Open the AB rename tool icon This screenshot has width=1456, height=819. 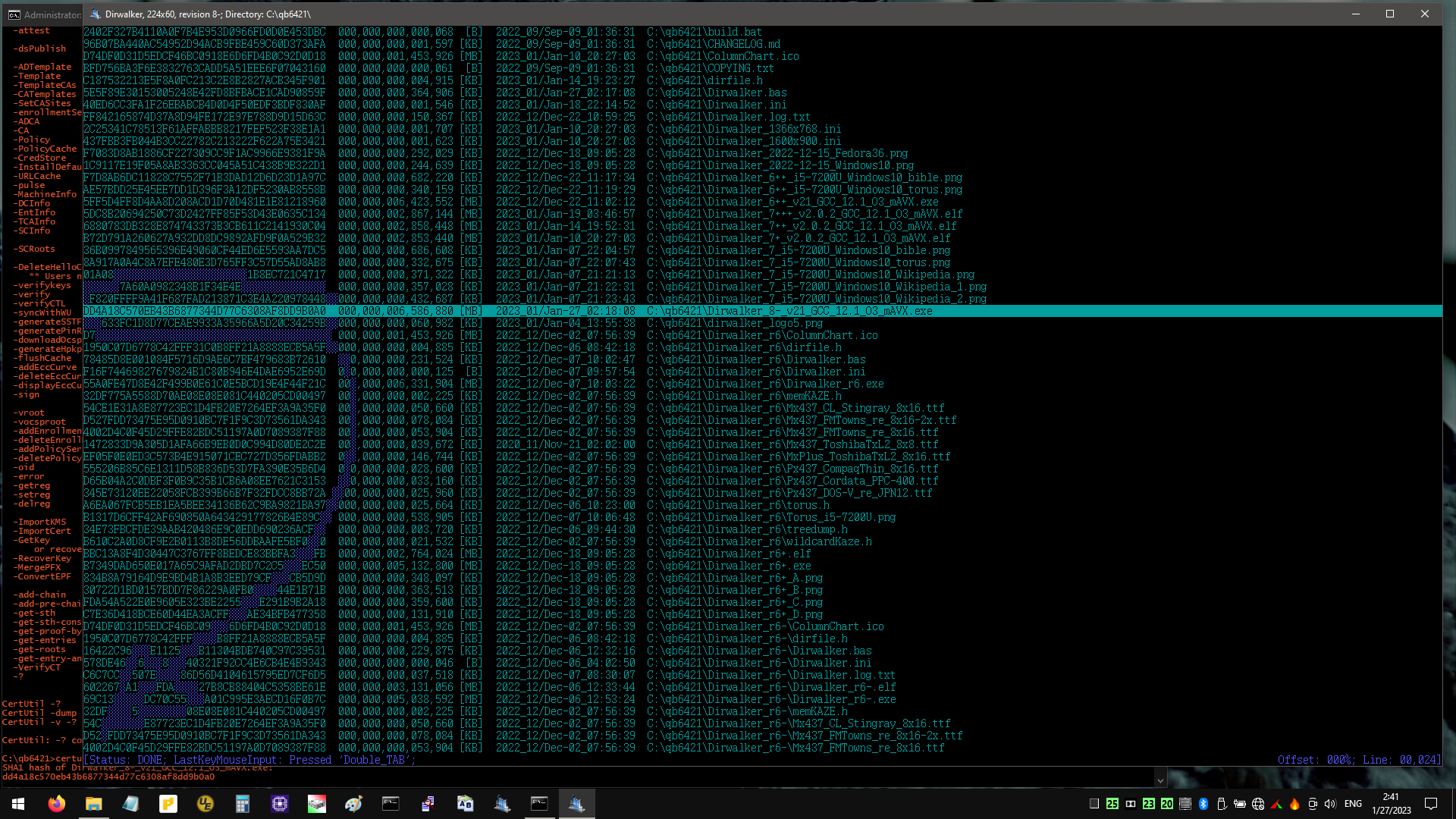(466, 804)
